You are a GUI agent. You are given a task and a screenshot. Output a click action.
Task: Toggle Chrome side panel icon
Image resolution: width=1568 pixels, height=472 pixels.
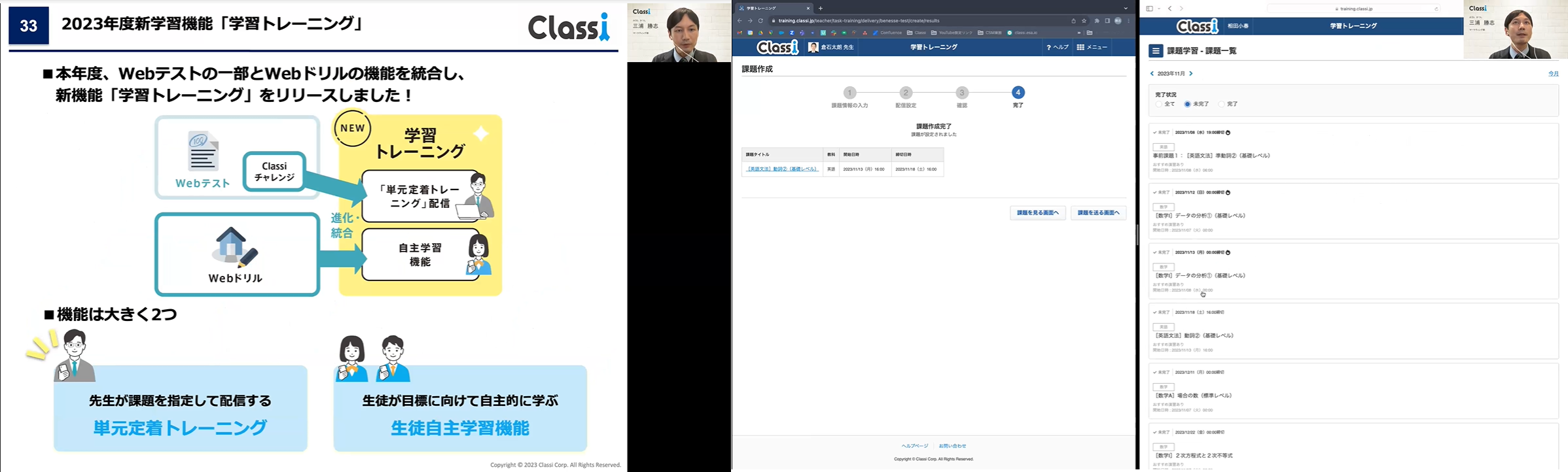tap(1107, 21)
